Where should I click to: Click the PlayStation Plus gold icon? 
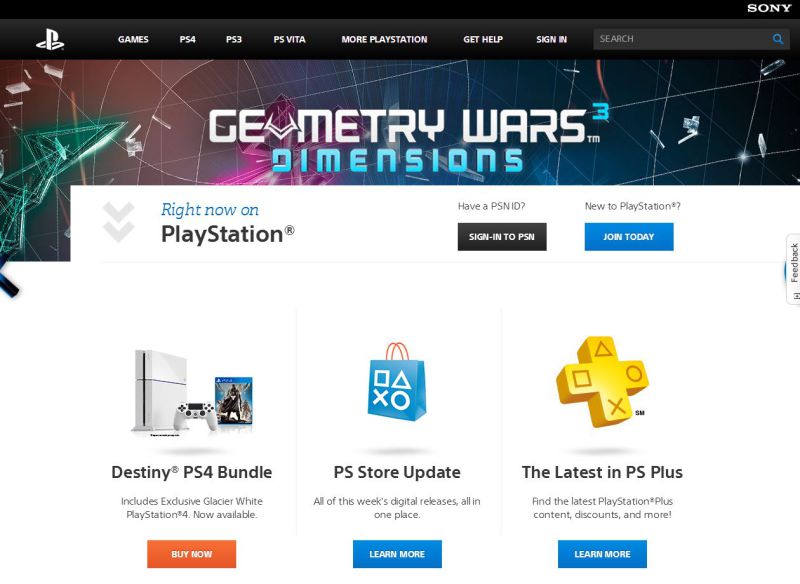pos(602,382)
